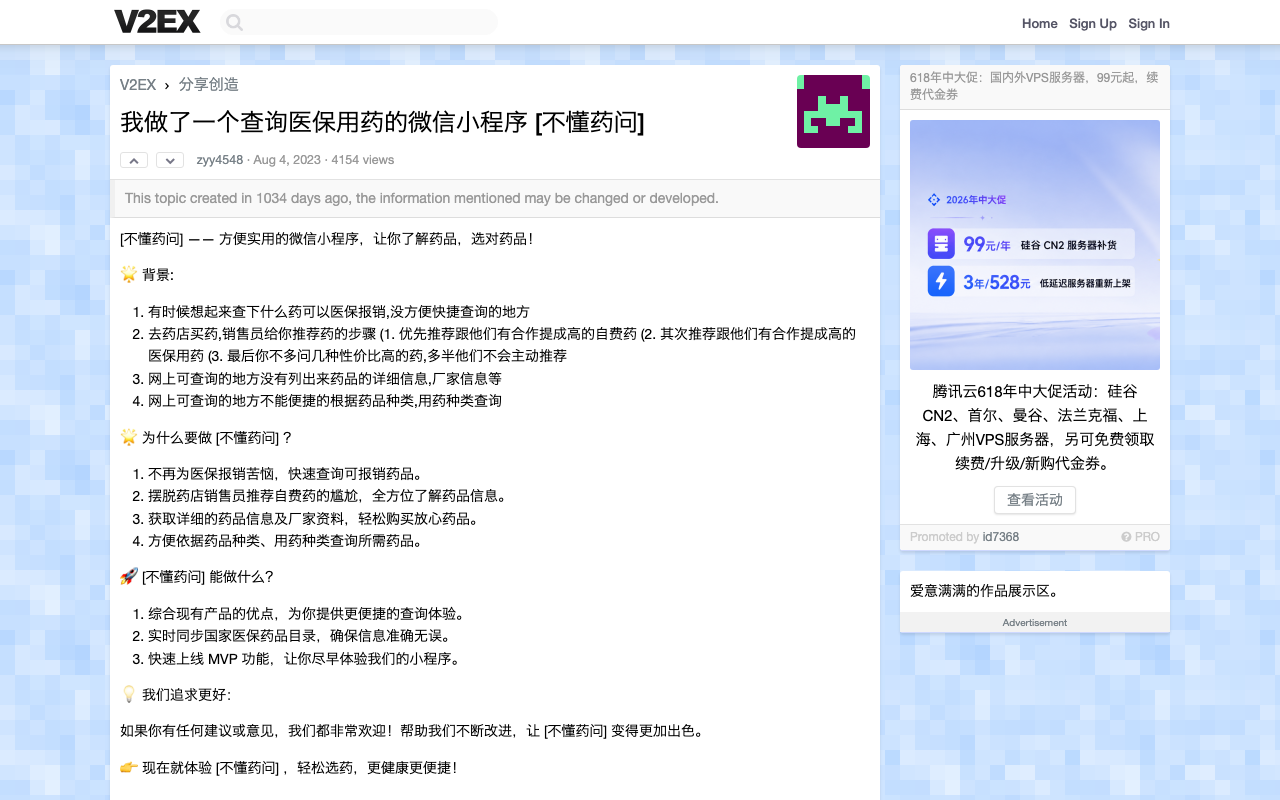The width and height of the screenshot is (1280, 800).
Task: Follow the V2EX breadcrumb link
Action: tap(138, 84)
